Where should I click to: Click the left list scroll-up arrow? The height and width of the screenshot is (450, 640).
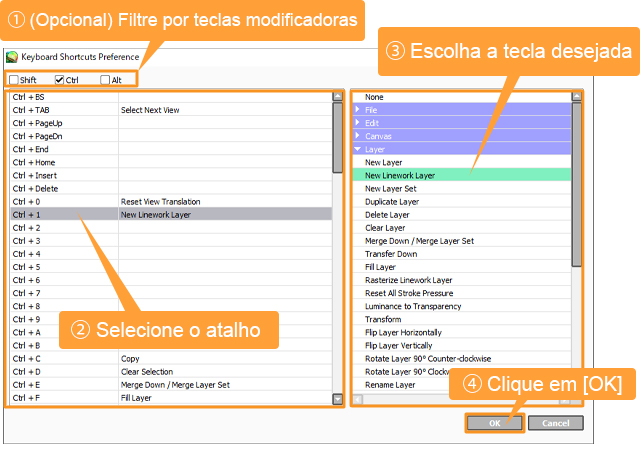coord(338,97)
